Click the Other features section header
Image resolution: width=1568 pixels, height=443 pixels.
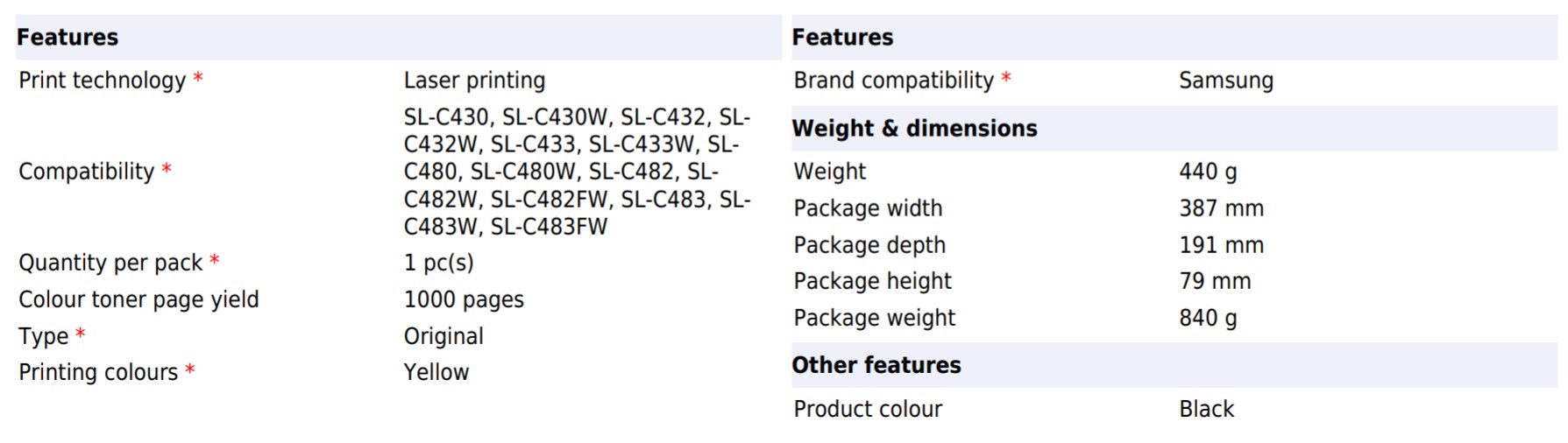click(x=876, y=365)
